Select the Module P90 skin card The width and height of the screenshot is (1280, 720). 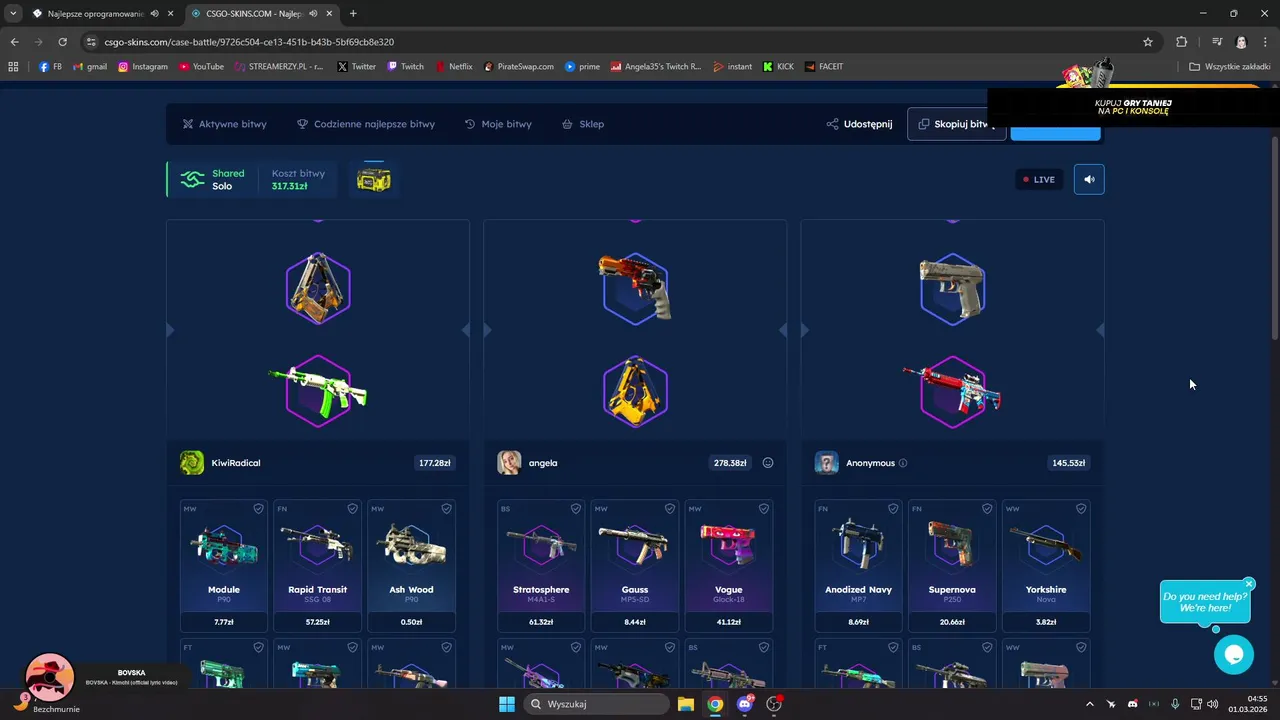pyautogui.click(x=224, y=565)
